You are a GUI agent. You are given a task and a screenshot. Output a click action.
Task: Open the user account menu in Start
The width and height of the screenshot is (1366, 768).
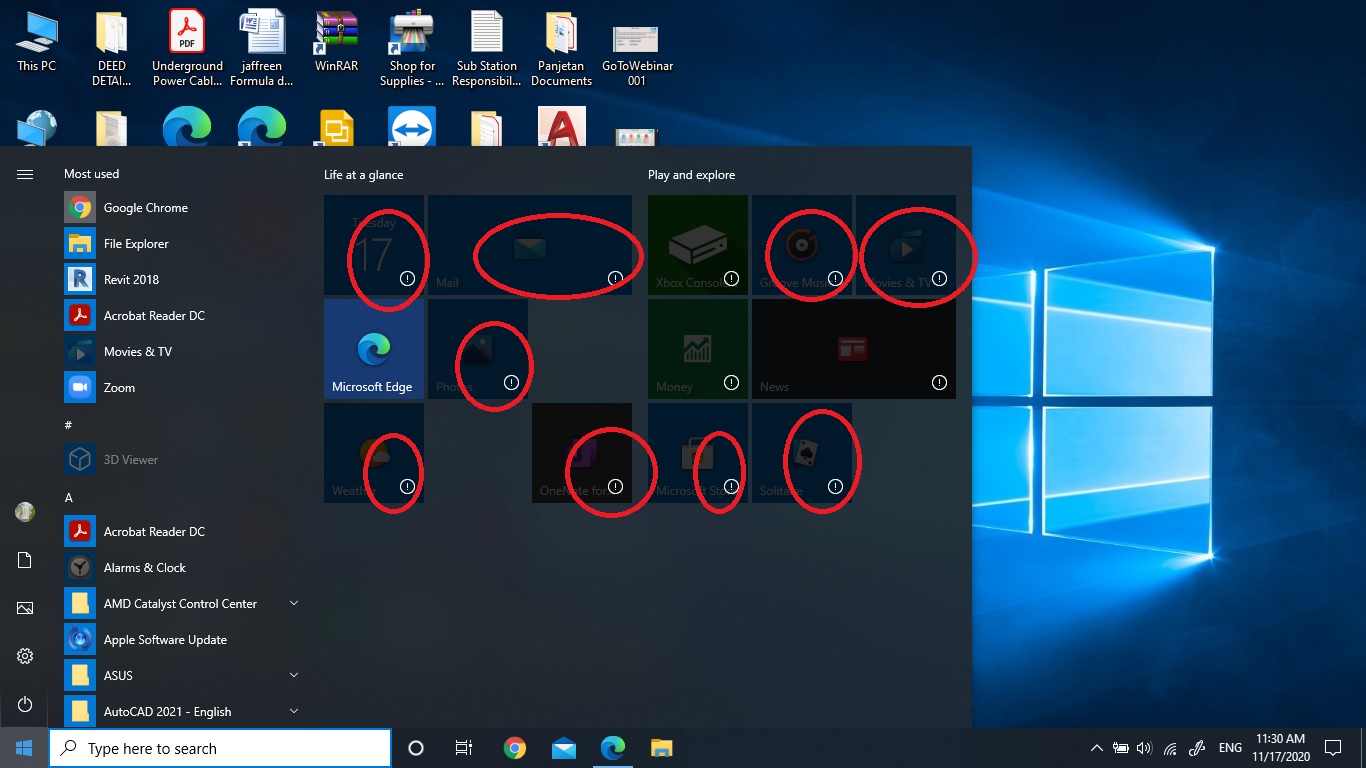coord(25,511)
